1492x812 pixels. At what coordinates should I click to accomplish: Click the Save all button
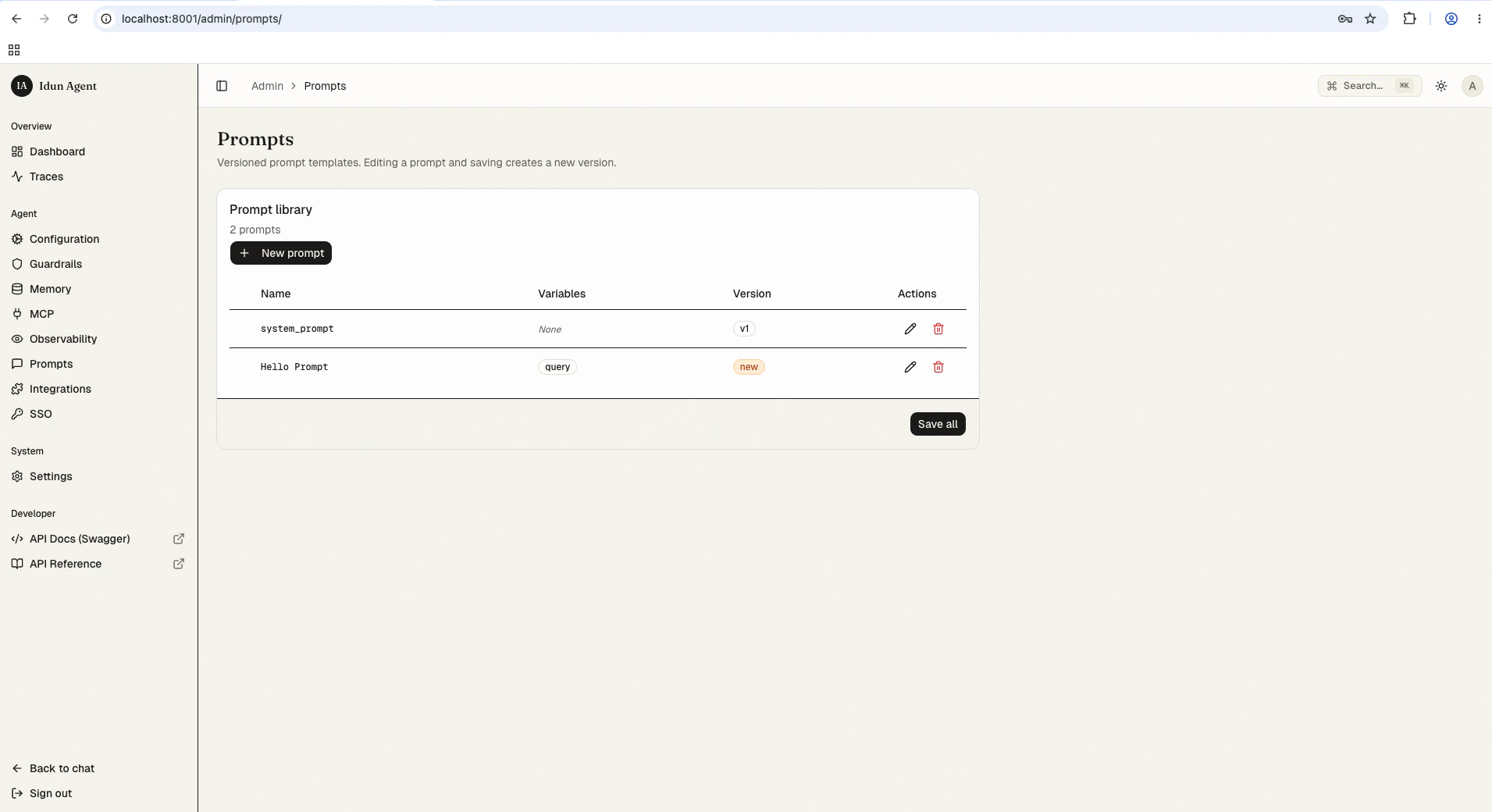click(938, 424)
